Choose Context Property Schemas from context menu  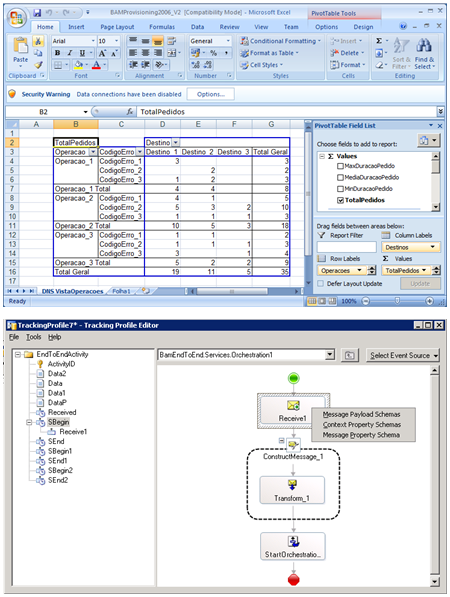click(362, 425)
